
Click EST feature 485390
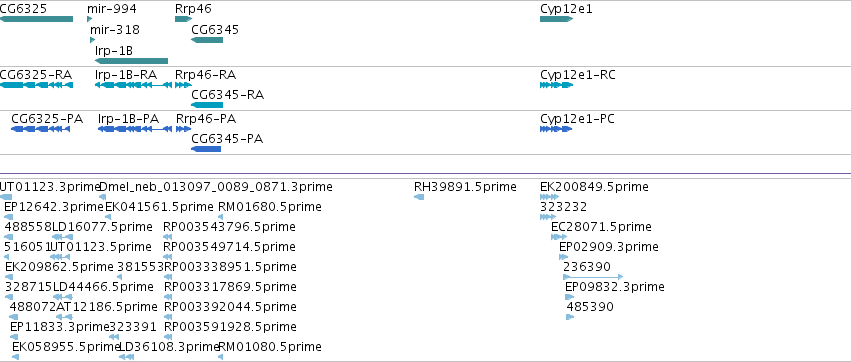(590, 307)
